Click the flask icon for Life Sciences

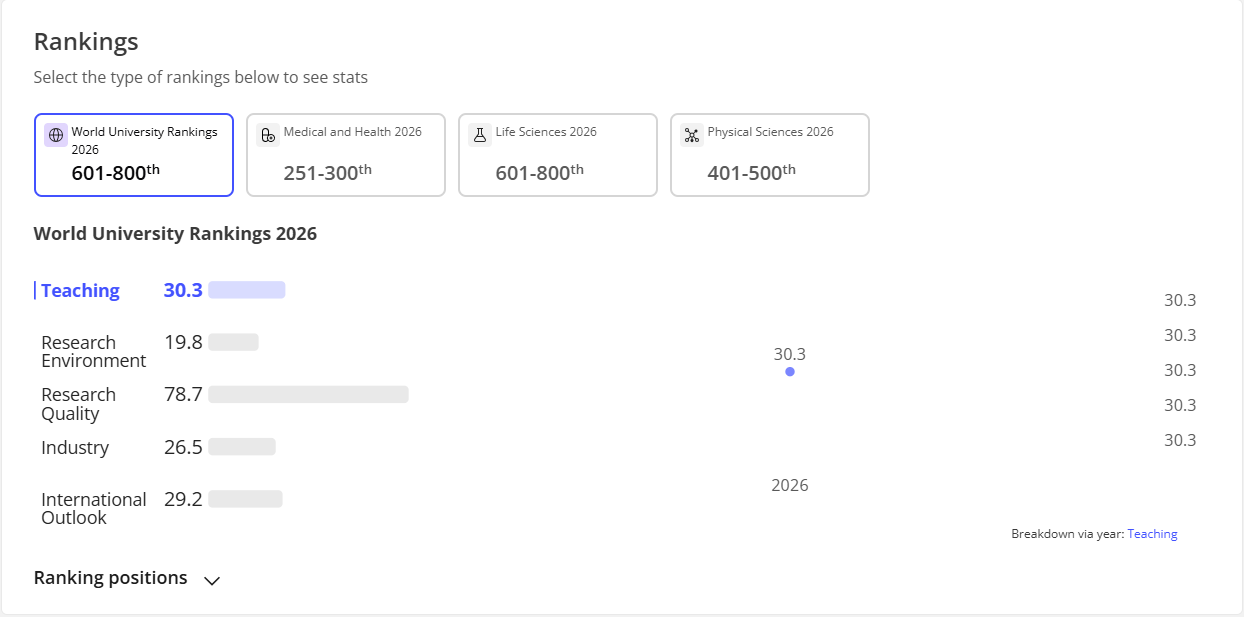(x=479, y=135)
